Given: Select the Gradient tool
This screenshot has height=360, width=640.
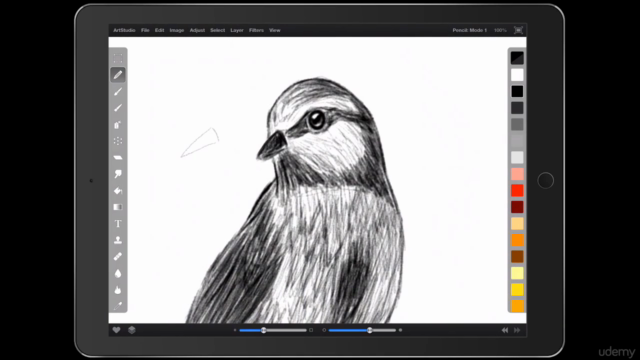Looking at the screenshot, I should click(x=118, y=207).
